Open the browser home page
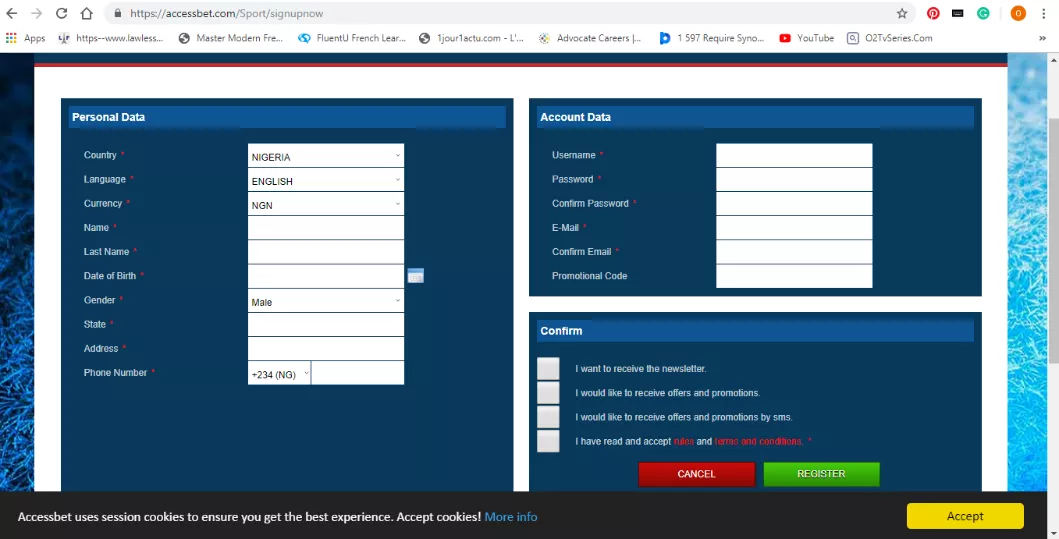Viewport: 1059px width, 539px height. [86, 14]
